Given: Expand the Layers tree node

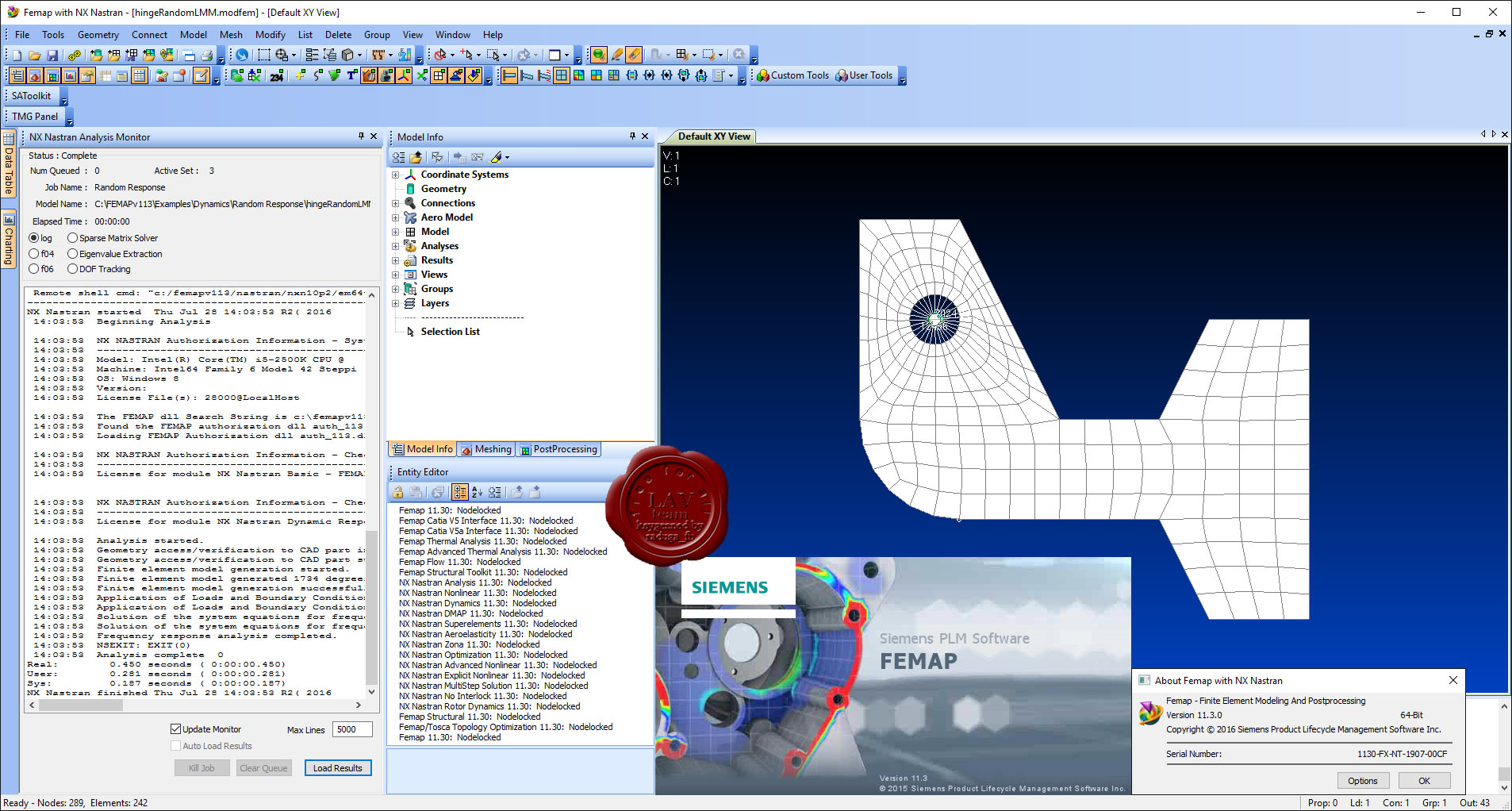Looking at the screenshot, I should (x=395, y=303).
